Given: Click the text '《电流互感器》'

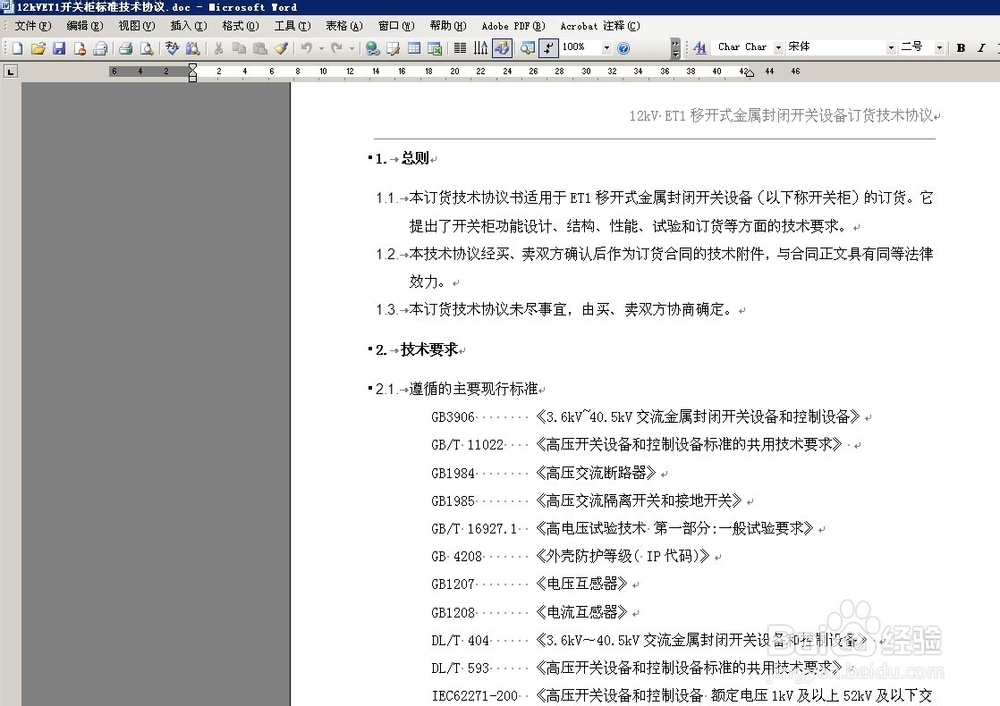Looking at the screenshot, I should pyautogui.click(x=581, y=612).
